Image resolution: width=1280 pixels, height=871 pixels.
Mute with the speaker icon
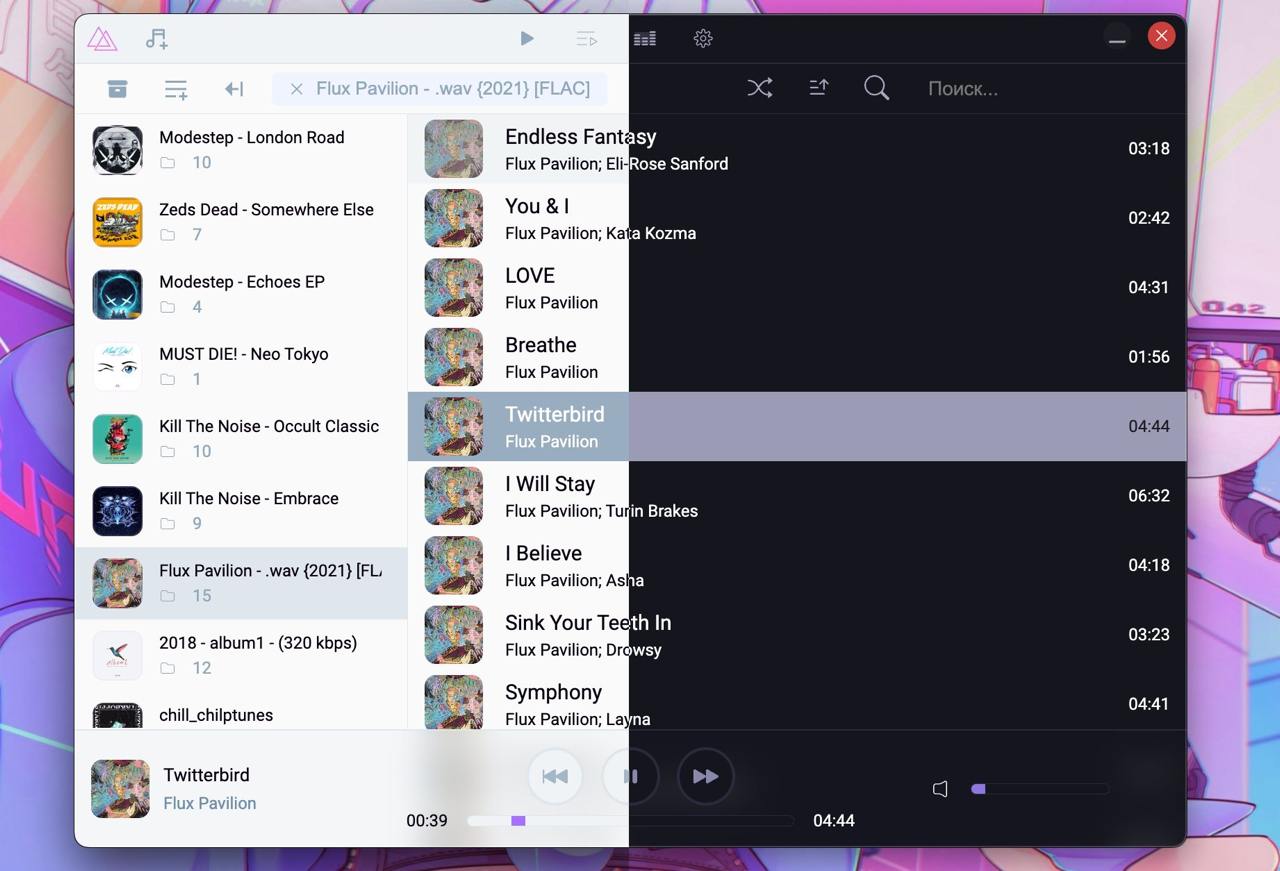click(940, 789)
